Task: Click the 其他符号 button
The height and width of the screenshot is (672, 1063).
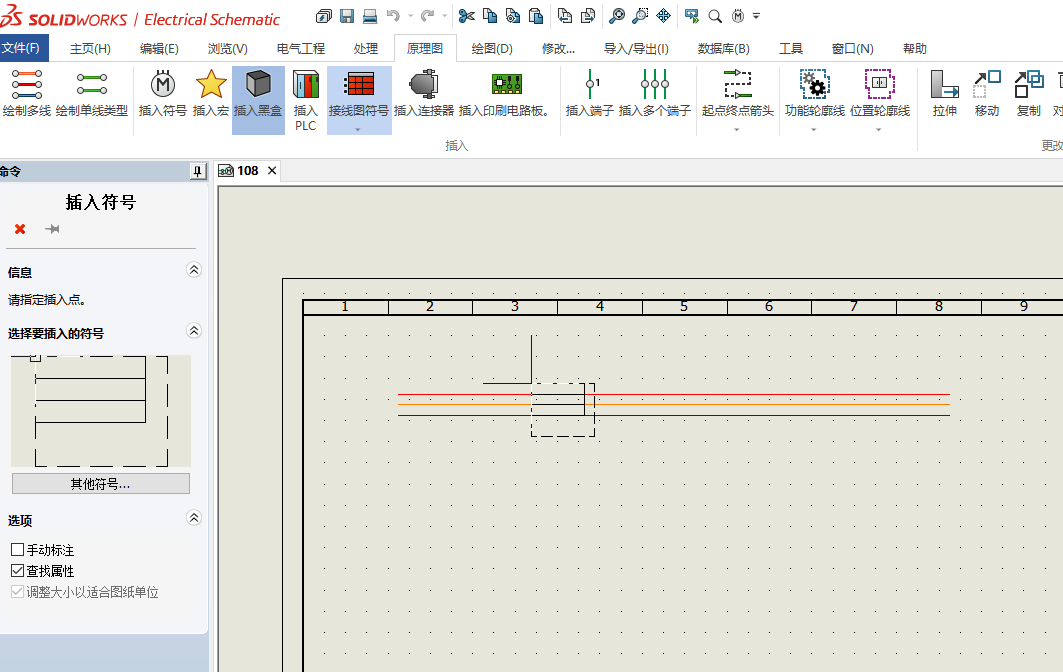Action: (100, 483)
